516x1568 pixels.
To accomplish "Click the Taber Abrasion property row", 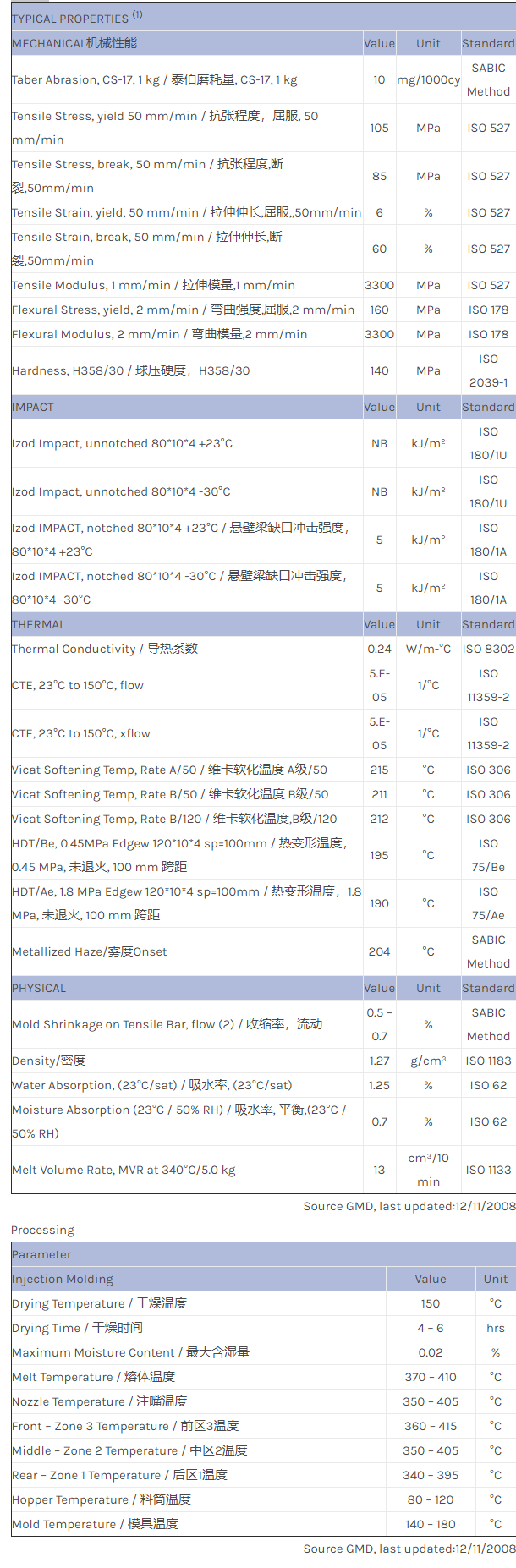I will click(154, 79).
